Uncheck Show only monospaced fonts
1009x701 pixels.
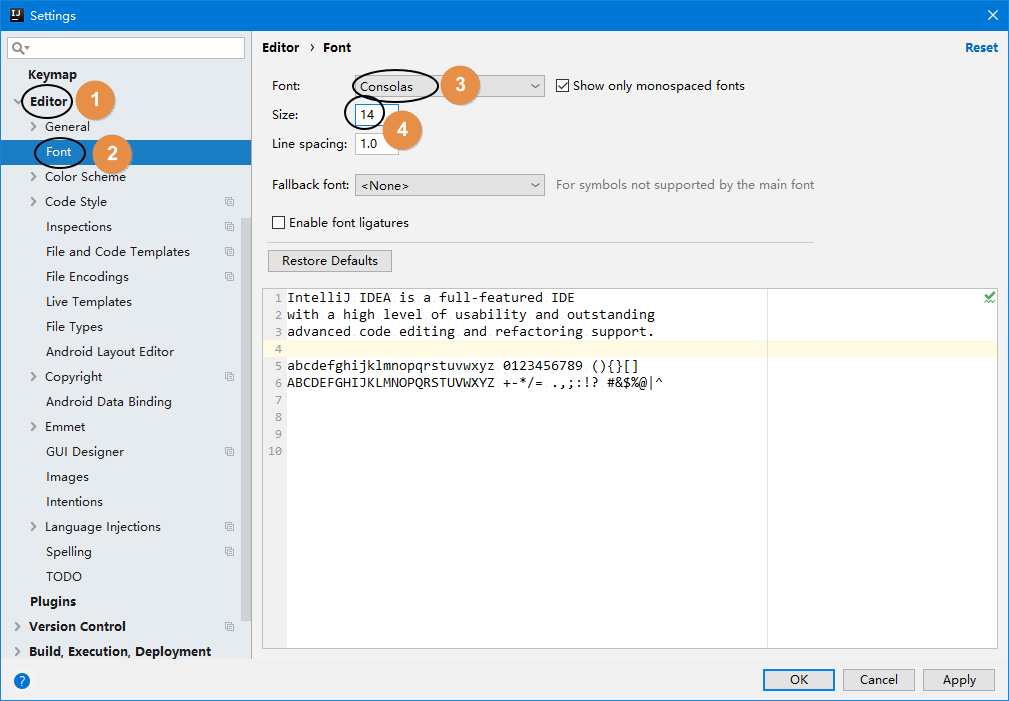562,86
